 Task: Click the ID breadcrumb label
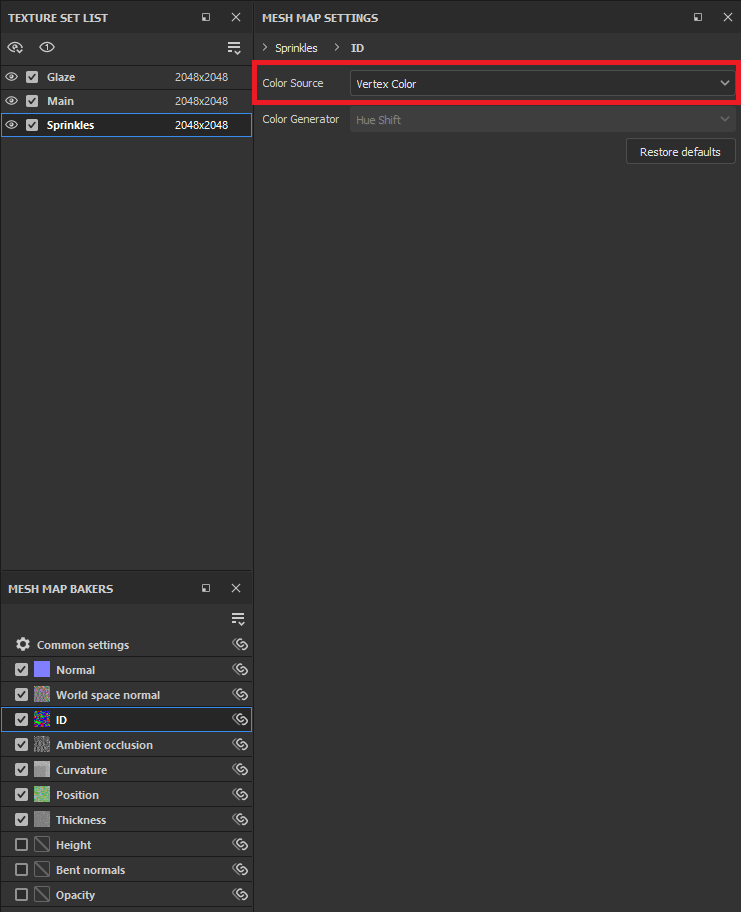[357, 48]
